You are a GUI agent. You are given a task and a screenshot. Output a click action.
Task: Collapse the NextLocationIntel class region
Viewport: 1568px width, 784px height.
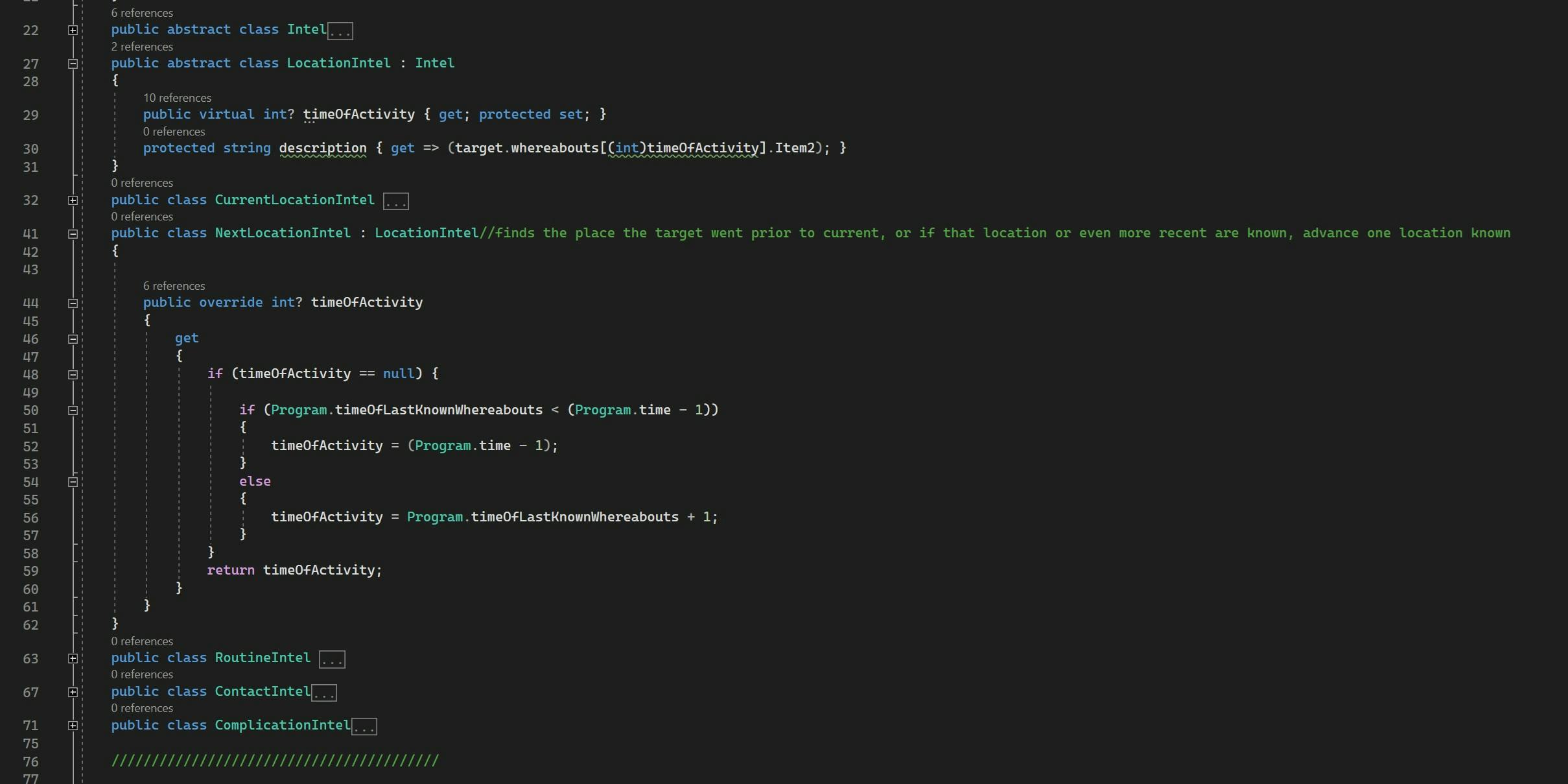pyautogui.click(x=73, y=234)
